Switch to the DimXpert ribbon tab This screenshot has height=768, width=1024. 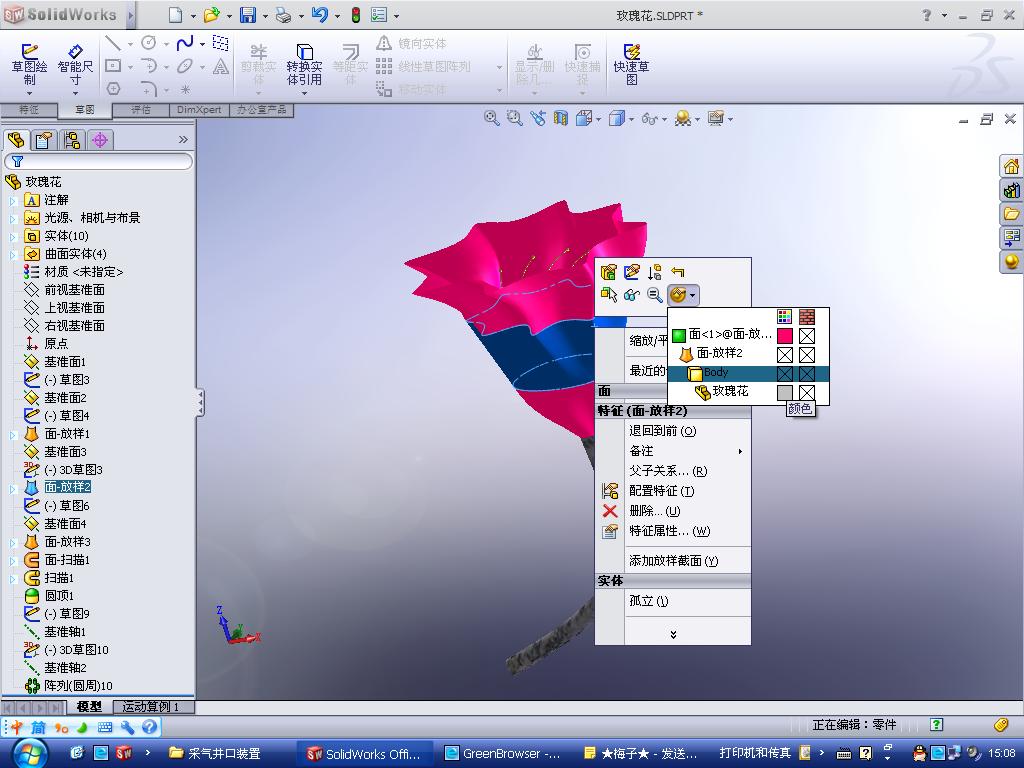pyautogui.click(x=199, y=110)
